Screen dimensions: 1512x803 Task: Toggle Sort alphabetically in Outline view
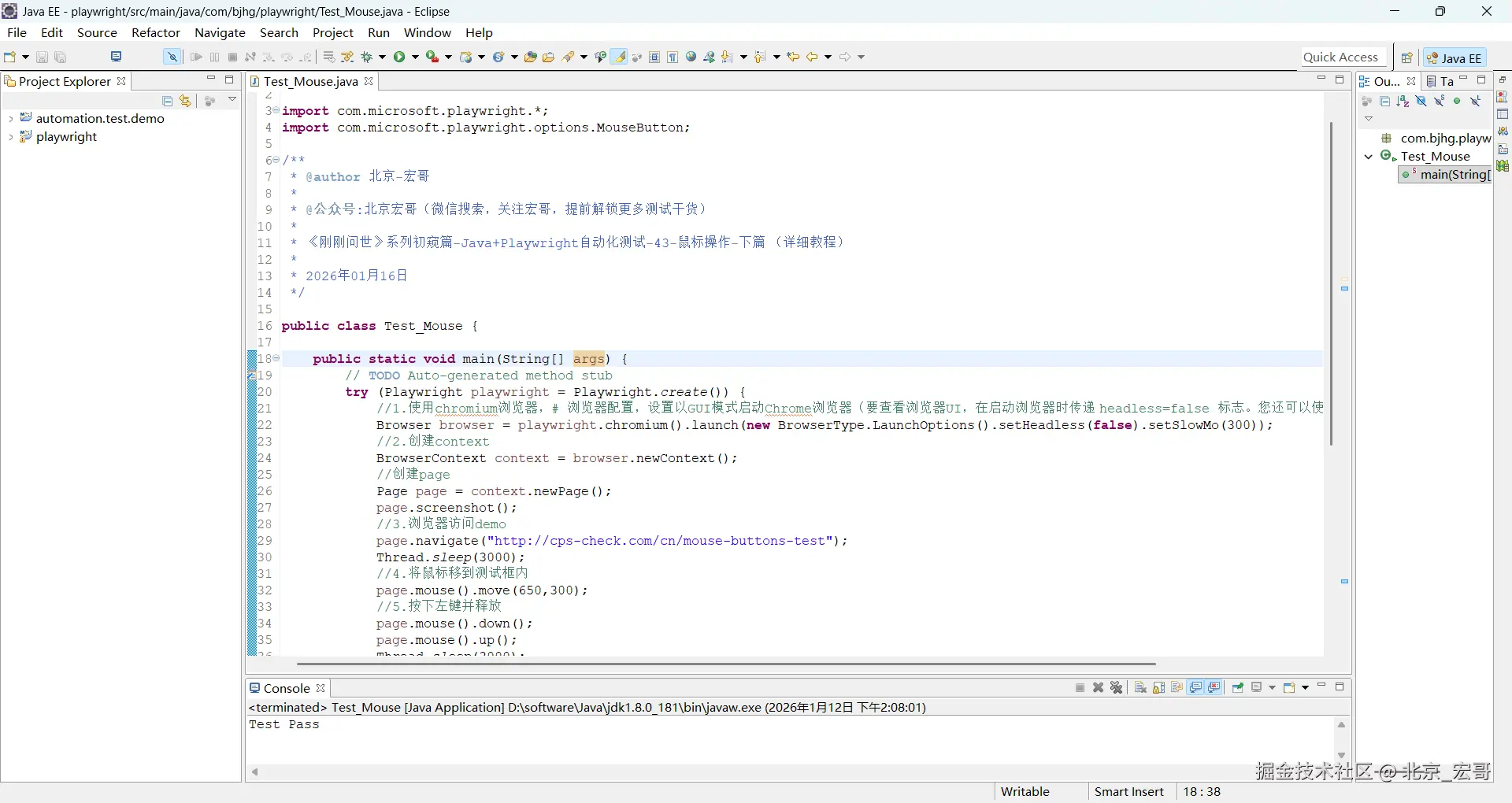point(1403,101)
